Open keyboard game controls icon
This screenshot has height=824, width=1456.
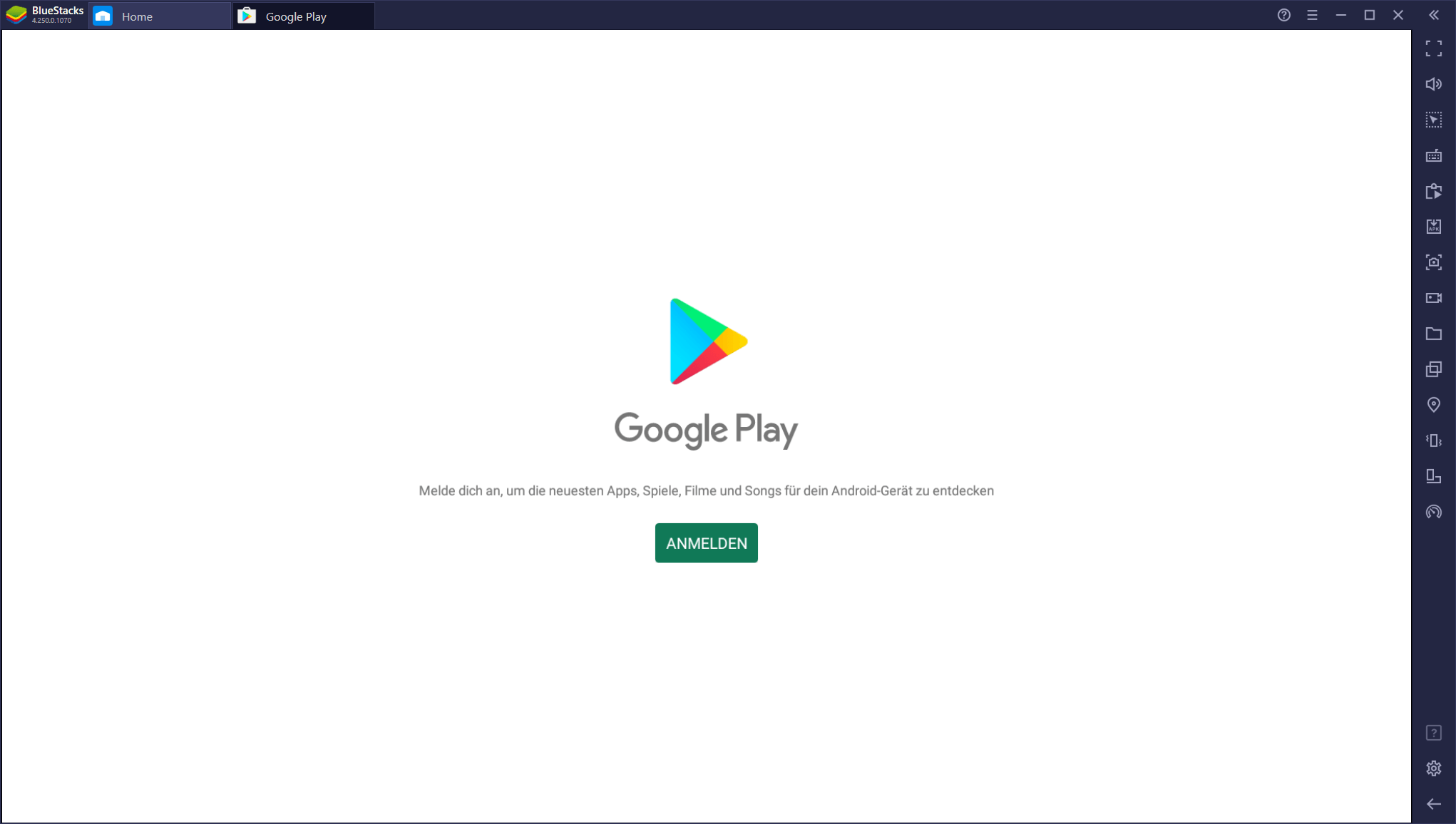tap(1433, 155)
